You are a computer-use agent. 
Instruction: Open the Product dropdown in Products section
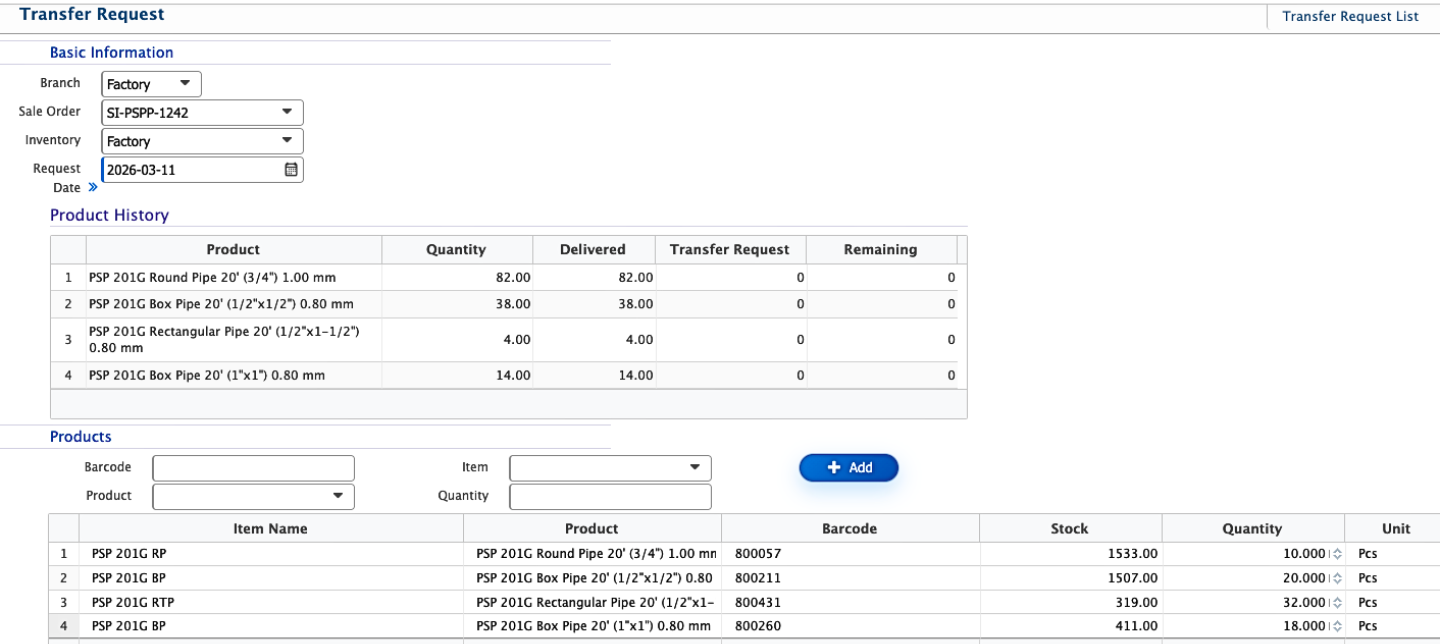coord(253,497)
